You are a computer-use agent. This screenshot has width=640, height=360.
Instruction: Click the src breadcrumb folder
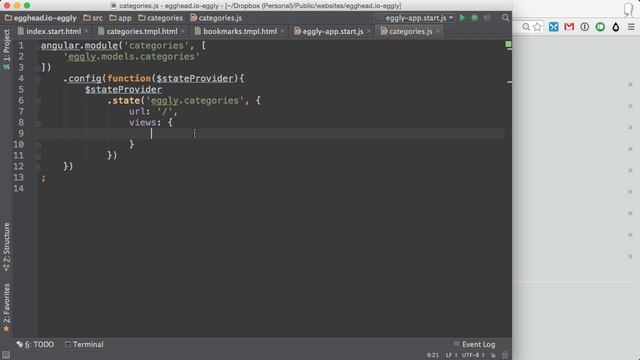click(93, 18)
